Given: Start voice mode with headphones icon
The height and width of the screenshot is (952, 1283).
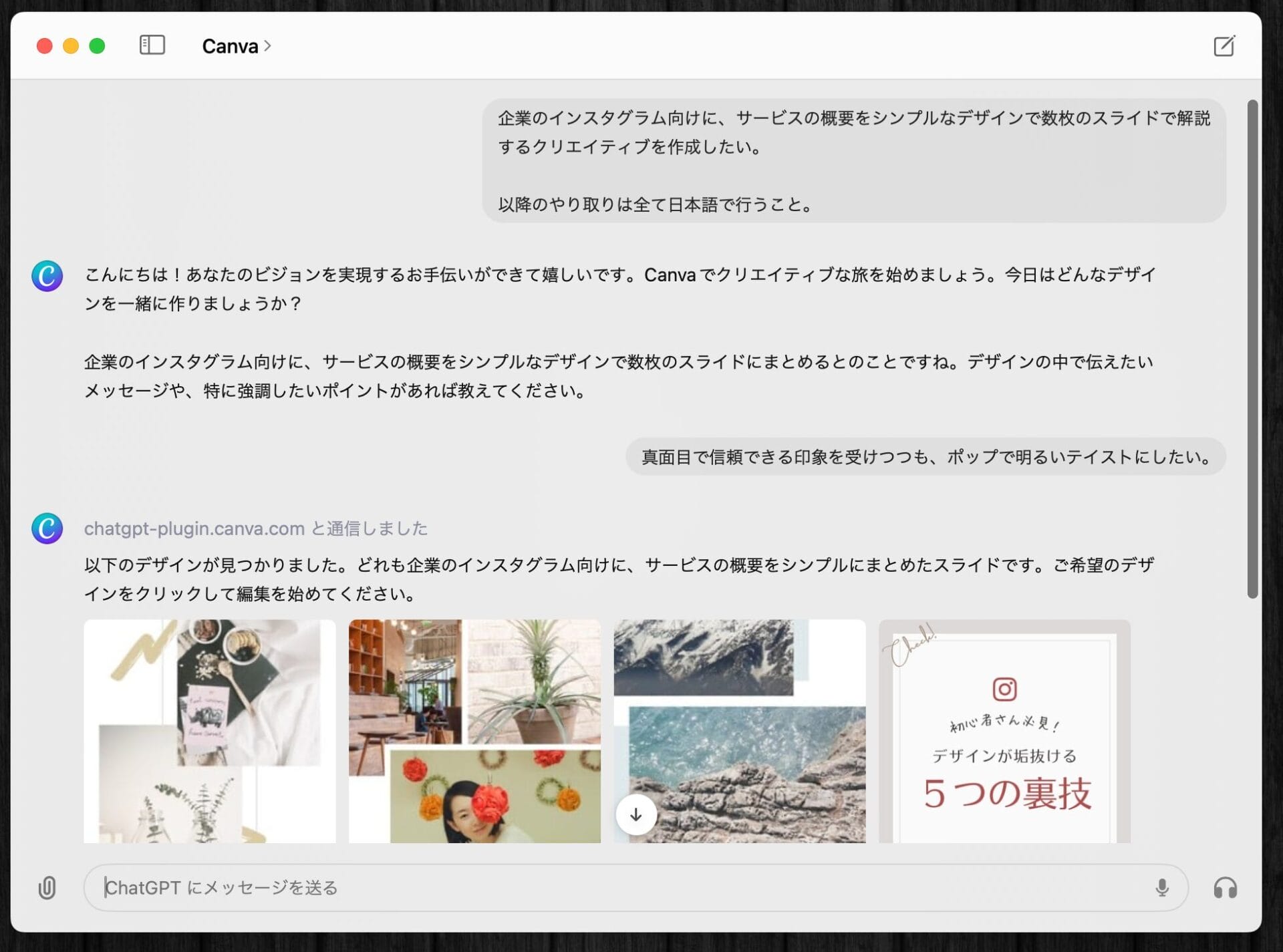Looking at the screenshot, I should 1225,888.
